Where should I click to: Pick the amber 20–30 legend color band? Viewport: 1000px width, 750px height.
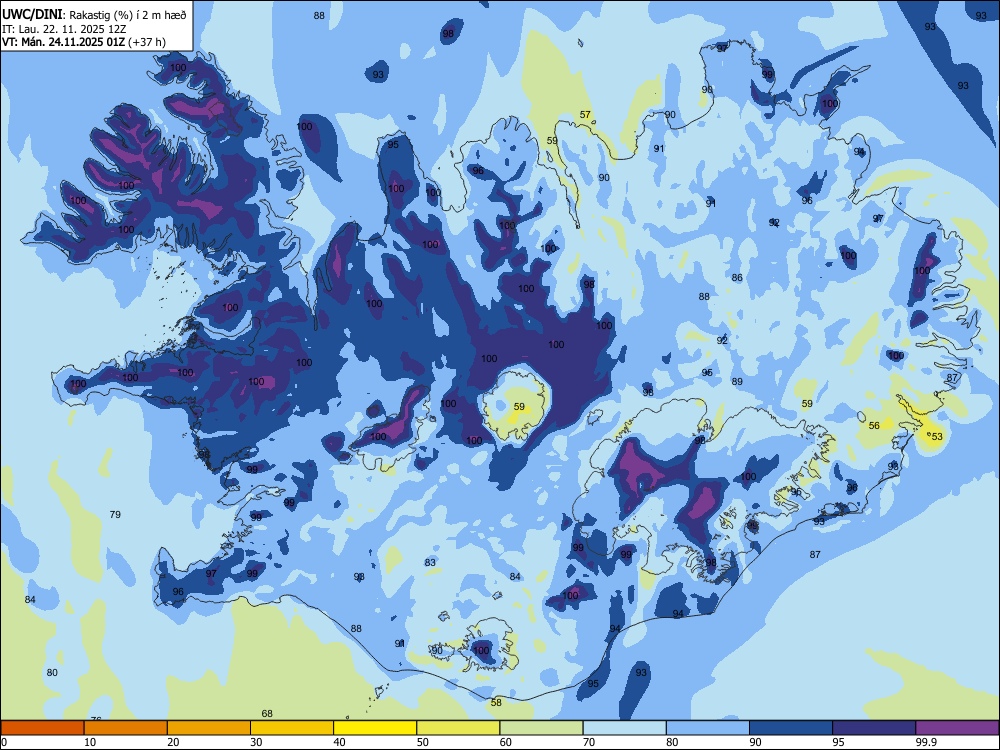[209, 728]
